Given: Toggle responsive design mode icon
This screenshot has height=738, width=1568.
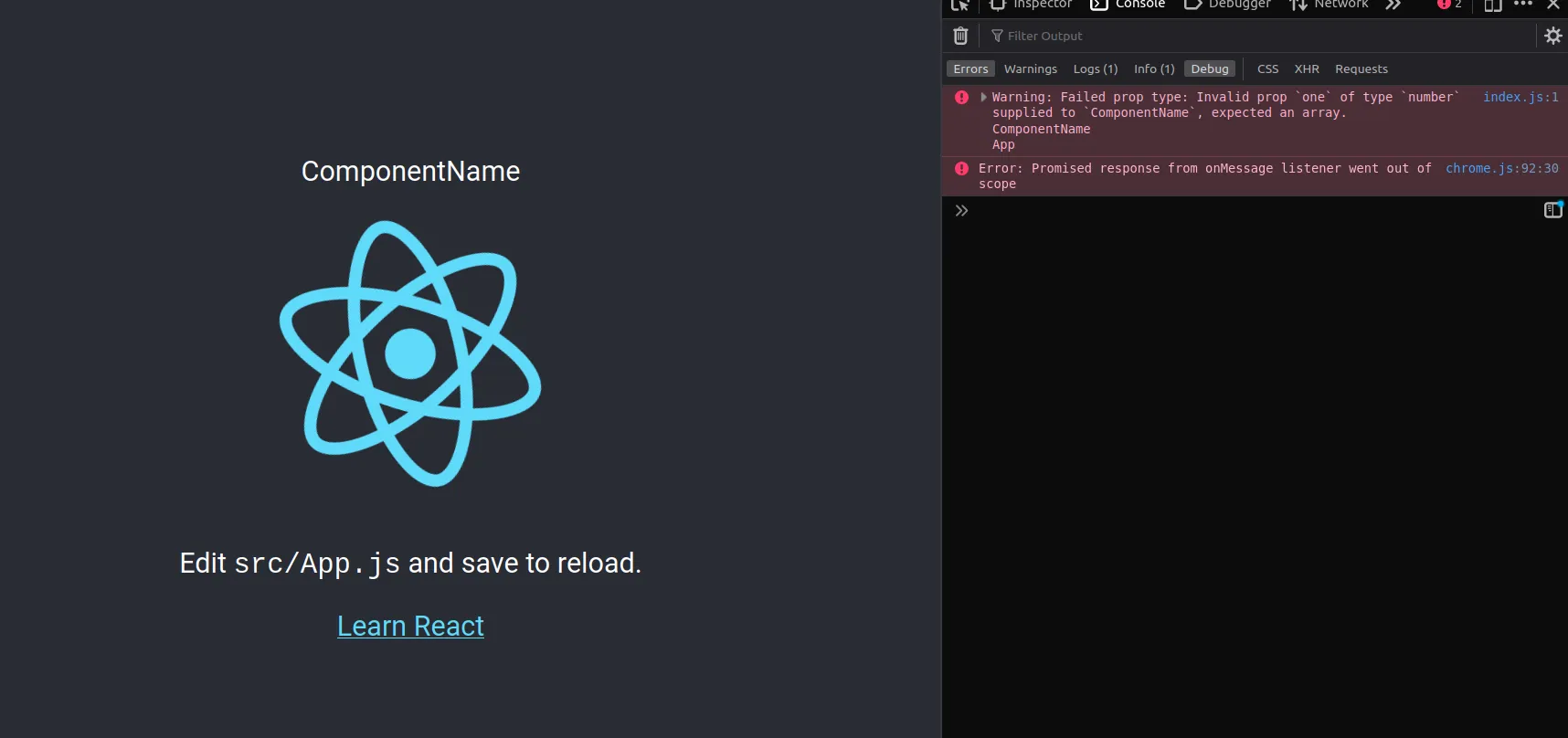Looking at the screenshot, I should [1493, 5].
